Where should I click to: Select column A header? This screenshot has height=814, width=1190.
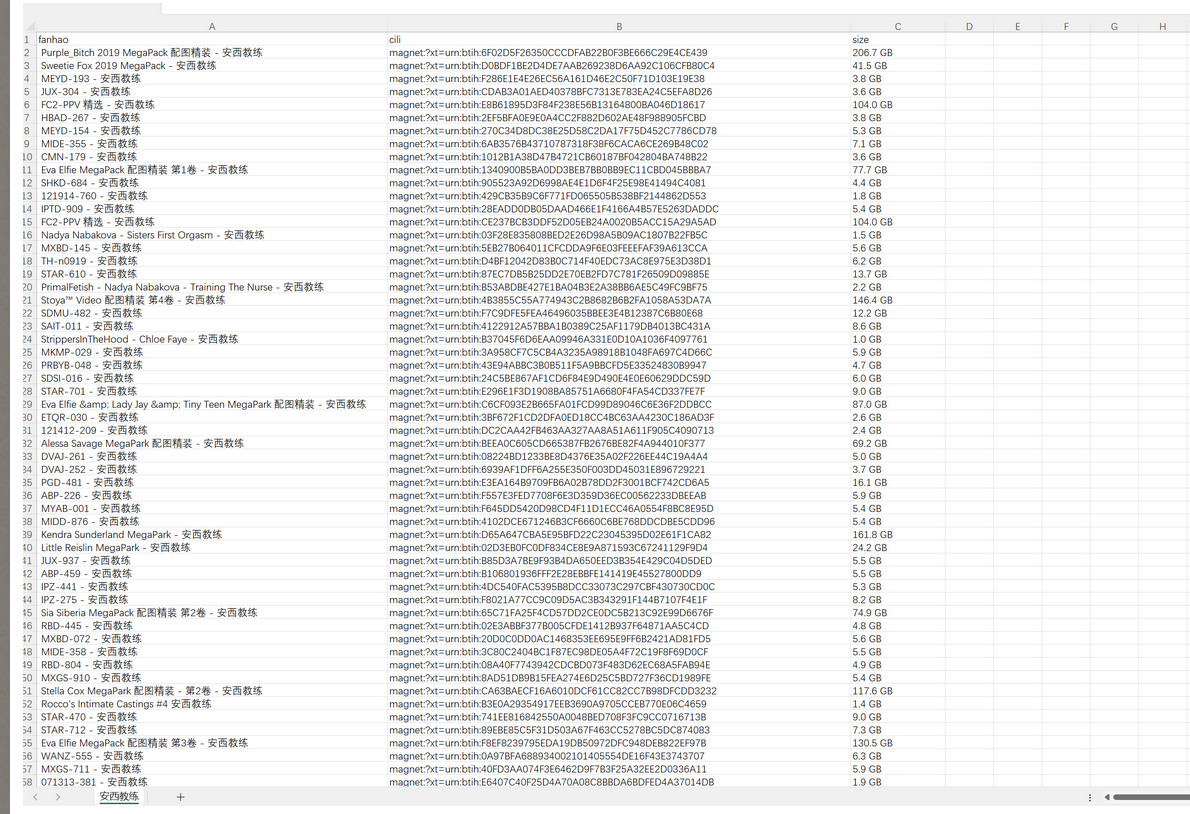[x=210, y=27]
